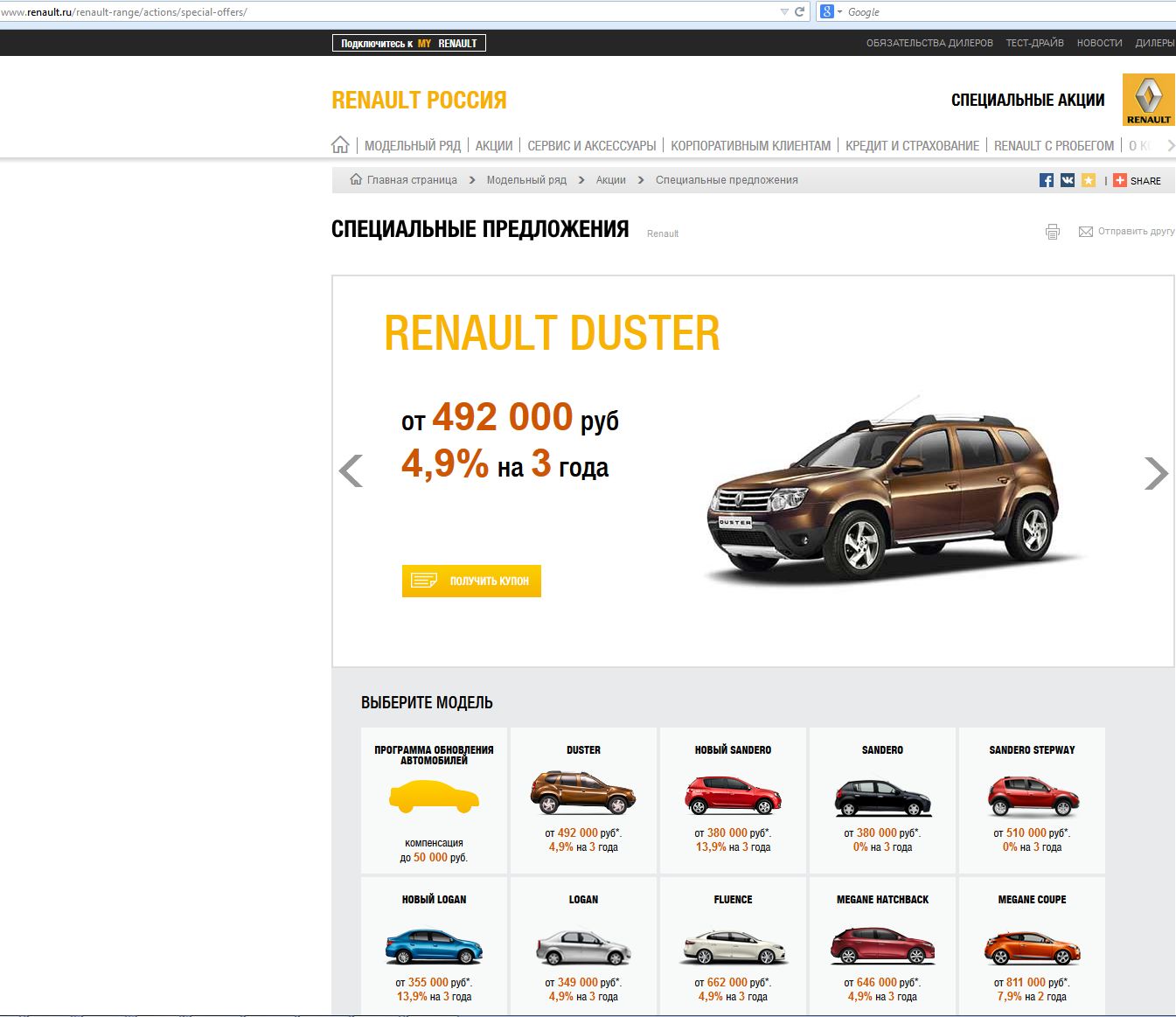
Task: Select the silver Logan car thumbnail
Action: pyautogui.click(x=583, y=947)
